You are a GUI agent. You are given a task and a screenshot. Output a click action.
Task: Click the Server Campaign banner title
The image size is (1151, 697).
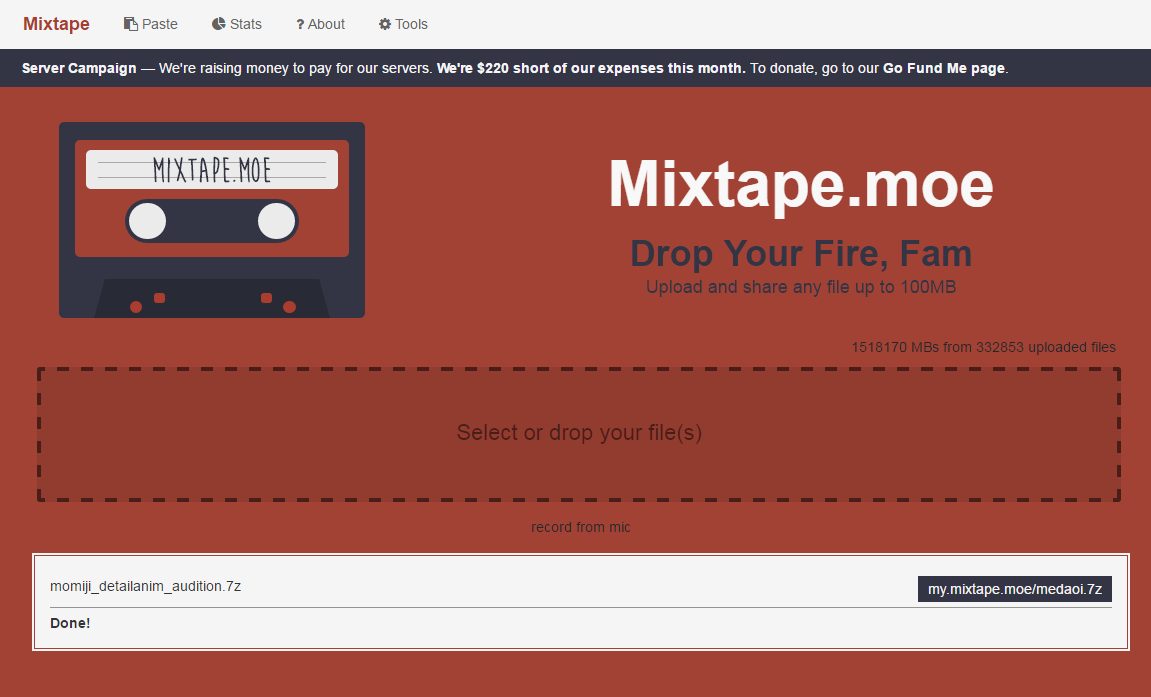pyautogui.click(x=79, y=68)
